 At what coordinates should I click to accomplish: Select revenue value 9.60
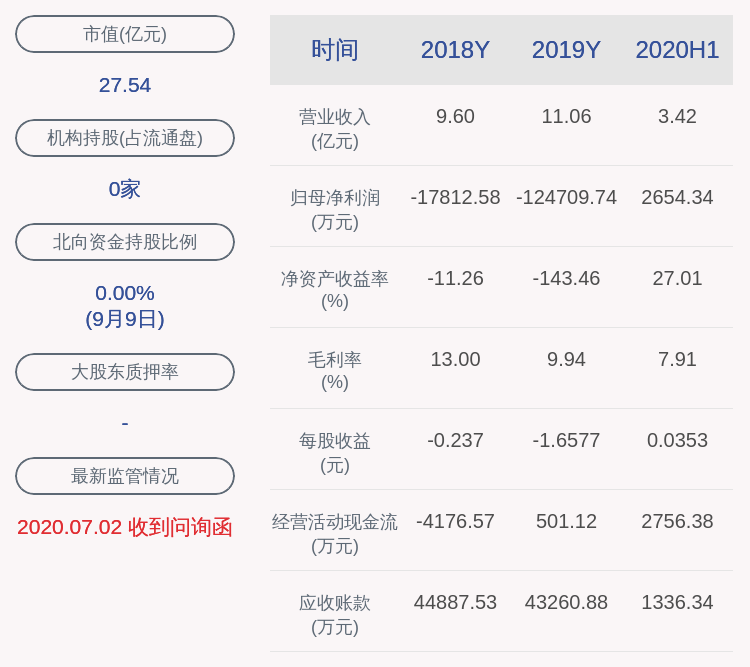coord(455,116)
